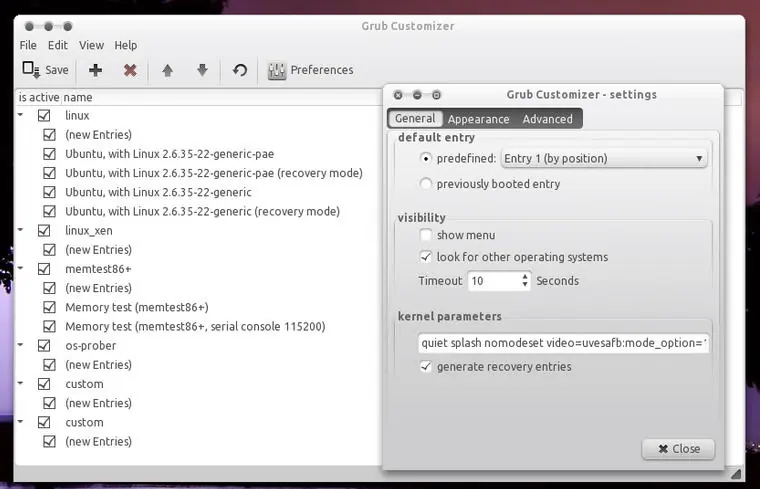Collapse the memtest86+ group
760x489 pixels.
20,268
